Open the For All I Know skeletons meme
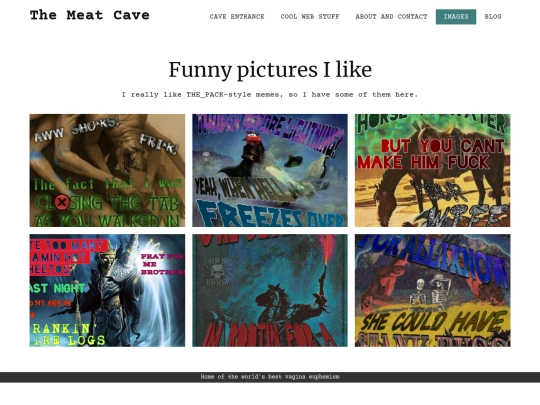This screenshot has width=540, height=405. [x=433, y=290]
